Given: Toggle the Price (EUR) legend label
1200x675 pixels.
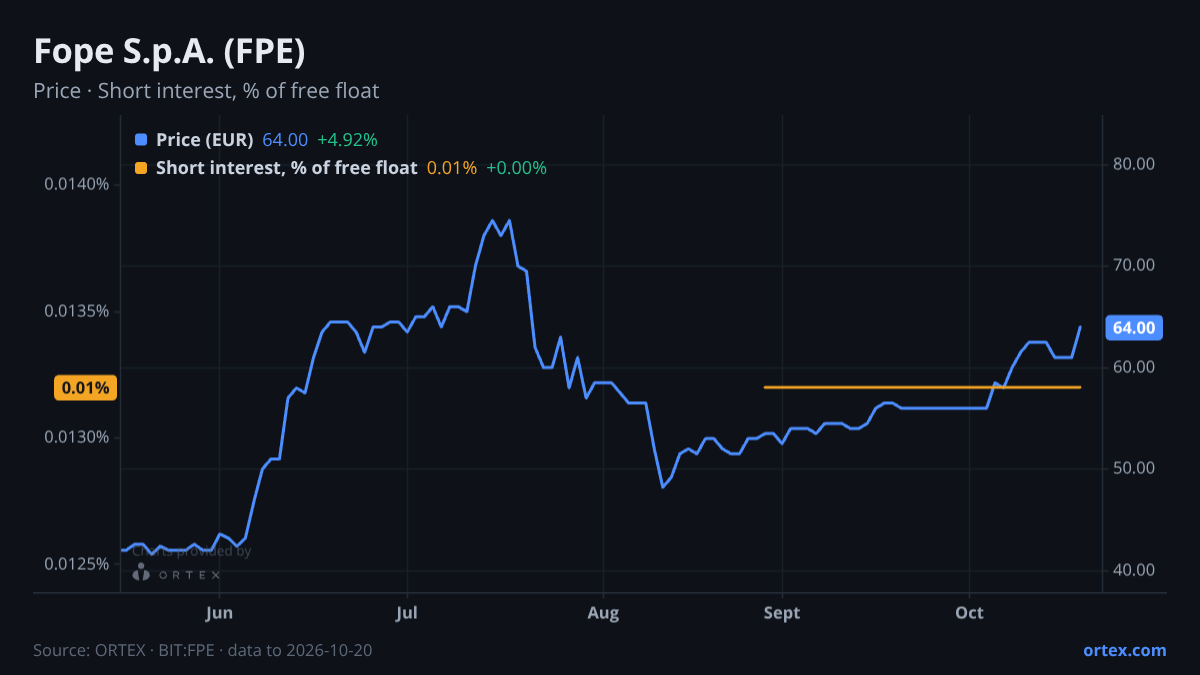Looking at the screenshot, I should click(x=205, y=140).
